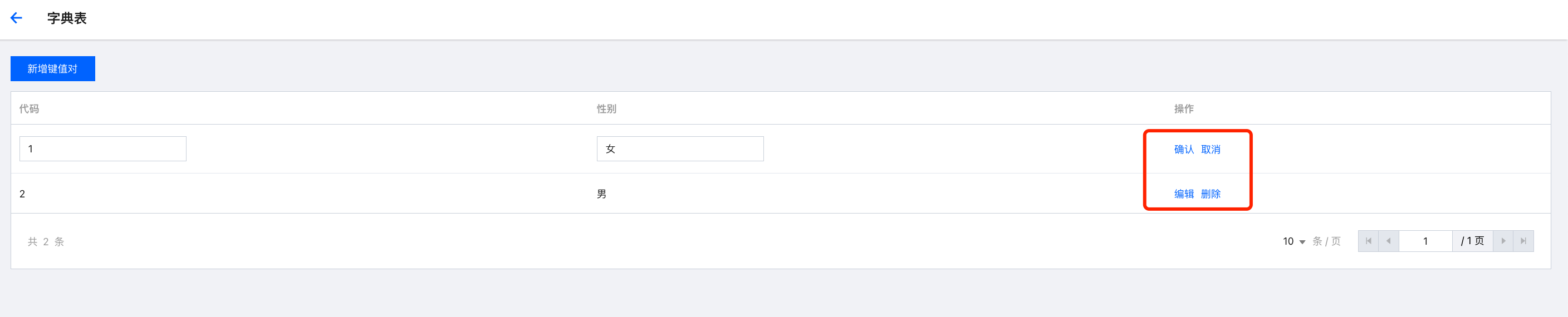Viewport: 1568px width, 317px height.
Task: Click 编辑 for the 男 row
Action: 1183,194
